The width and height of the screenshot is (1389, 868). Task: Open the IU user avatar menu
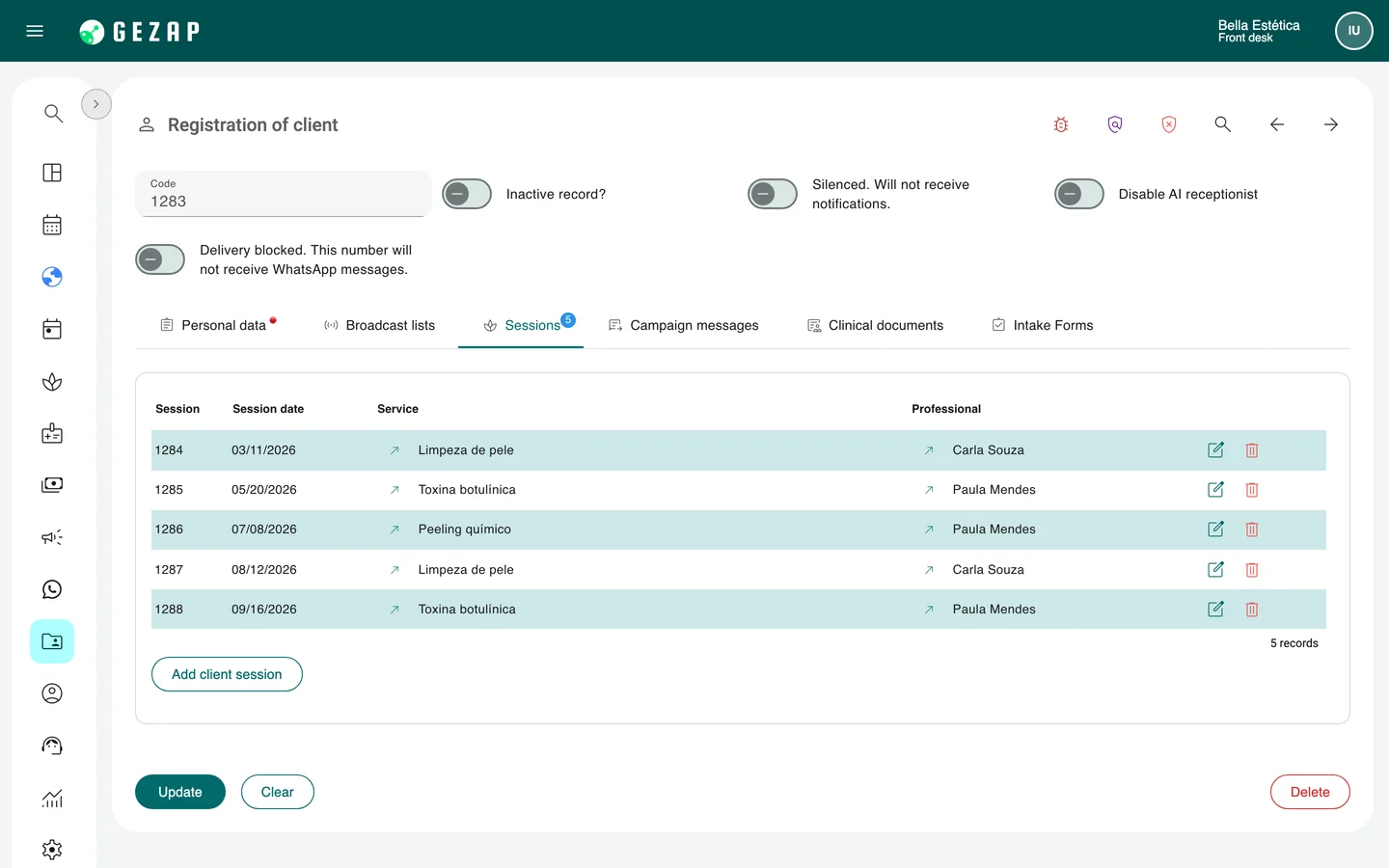point(1354,31)
